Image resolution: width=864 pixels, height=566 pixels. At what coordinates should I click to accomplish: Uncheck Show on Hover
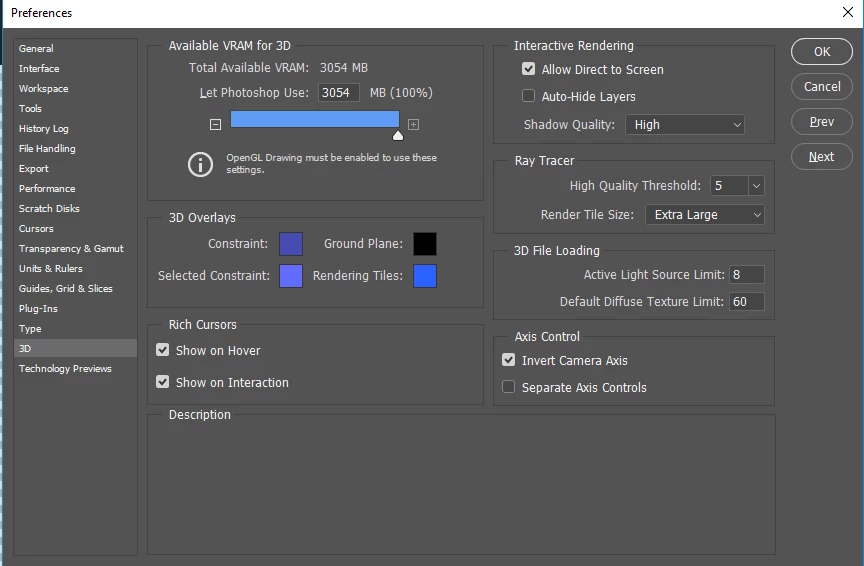pos(163,350)
